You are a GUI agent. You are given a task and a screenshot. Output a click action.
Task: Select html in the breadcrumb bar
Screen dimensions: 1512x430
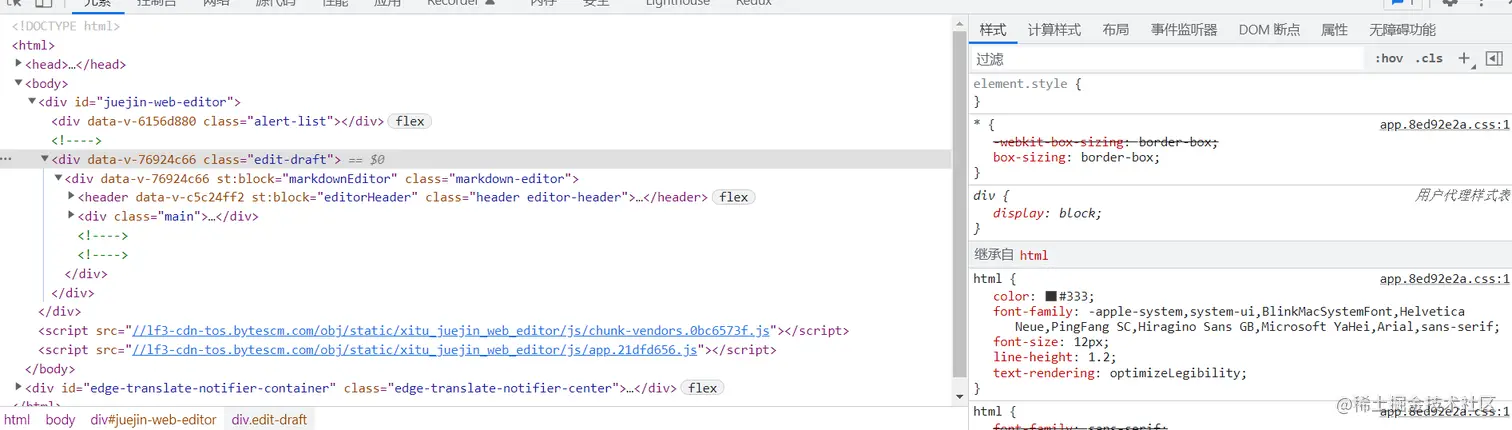(x=17, y=420)
